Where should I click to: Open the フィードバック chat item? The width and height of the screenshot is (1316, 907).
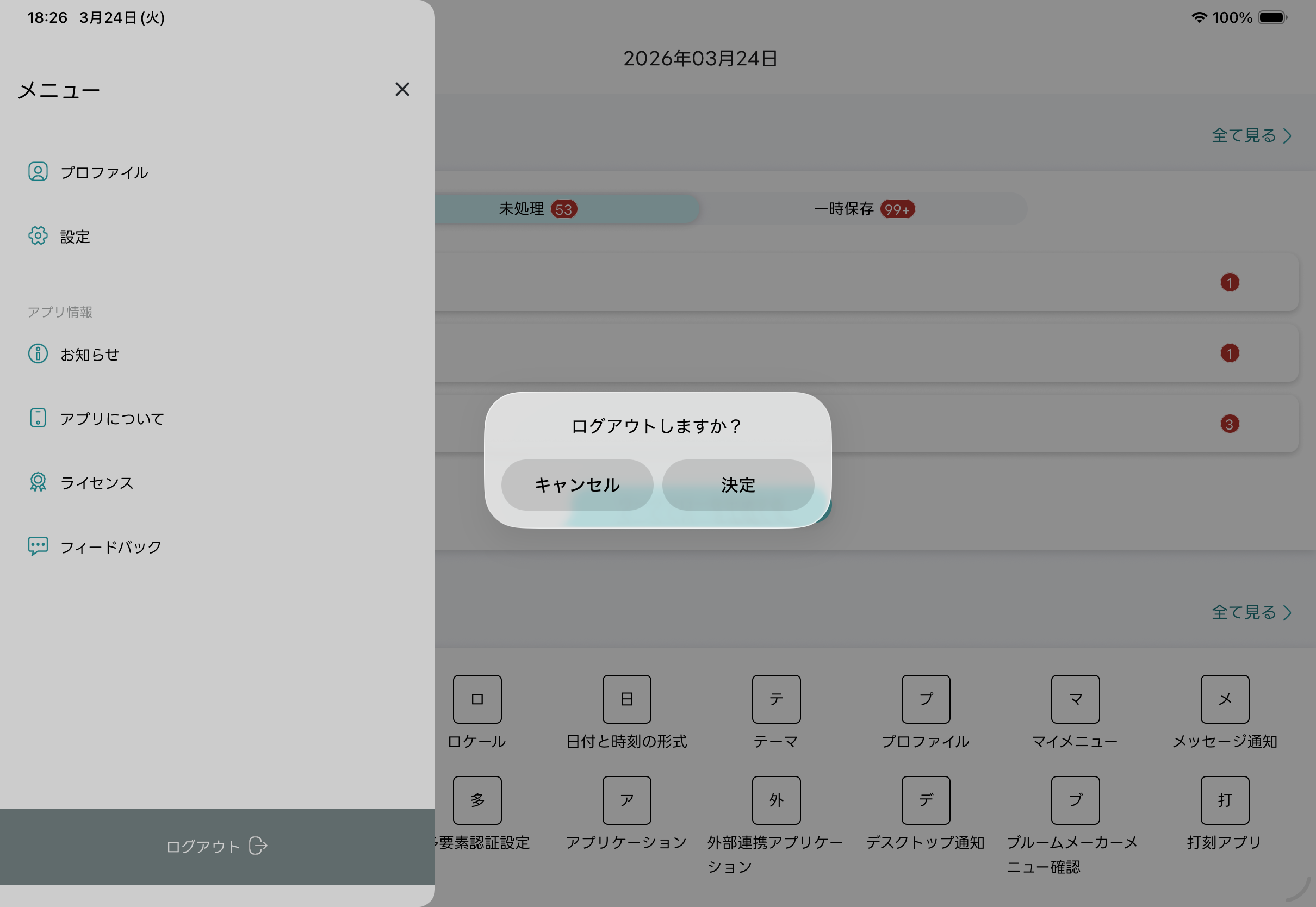coord(110,546)
